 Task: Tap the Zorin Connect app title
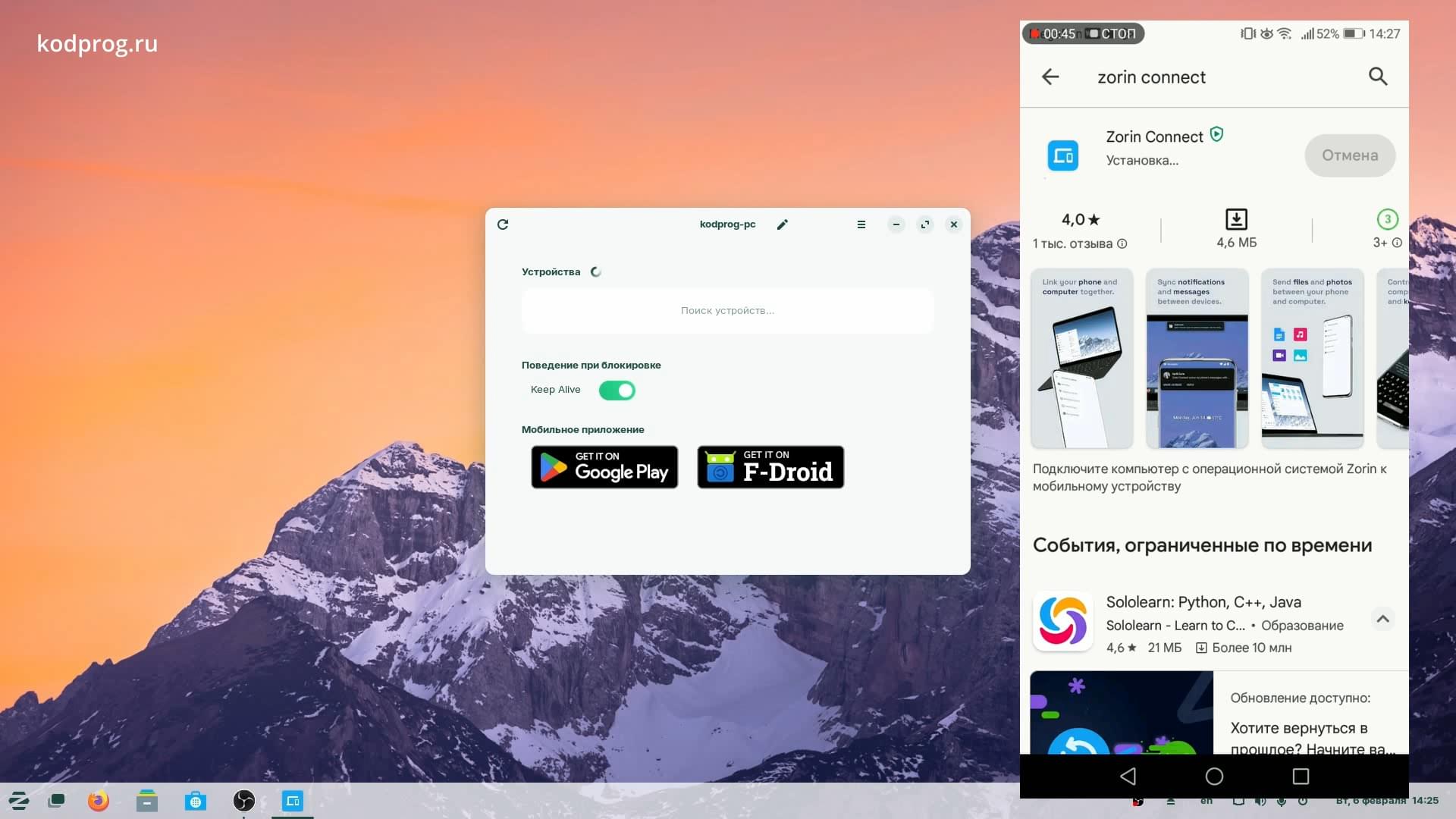tap(1154, 136)
